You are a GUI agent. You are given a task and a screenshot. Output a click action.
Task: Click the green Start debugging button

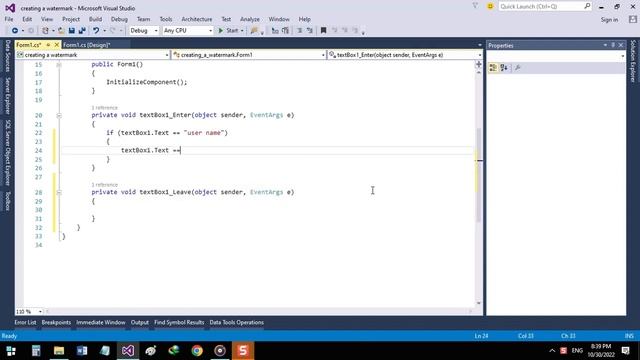coord(228,31)
